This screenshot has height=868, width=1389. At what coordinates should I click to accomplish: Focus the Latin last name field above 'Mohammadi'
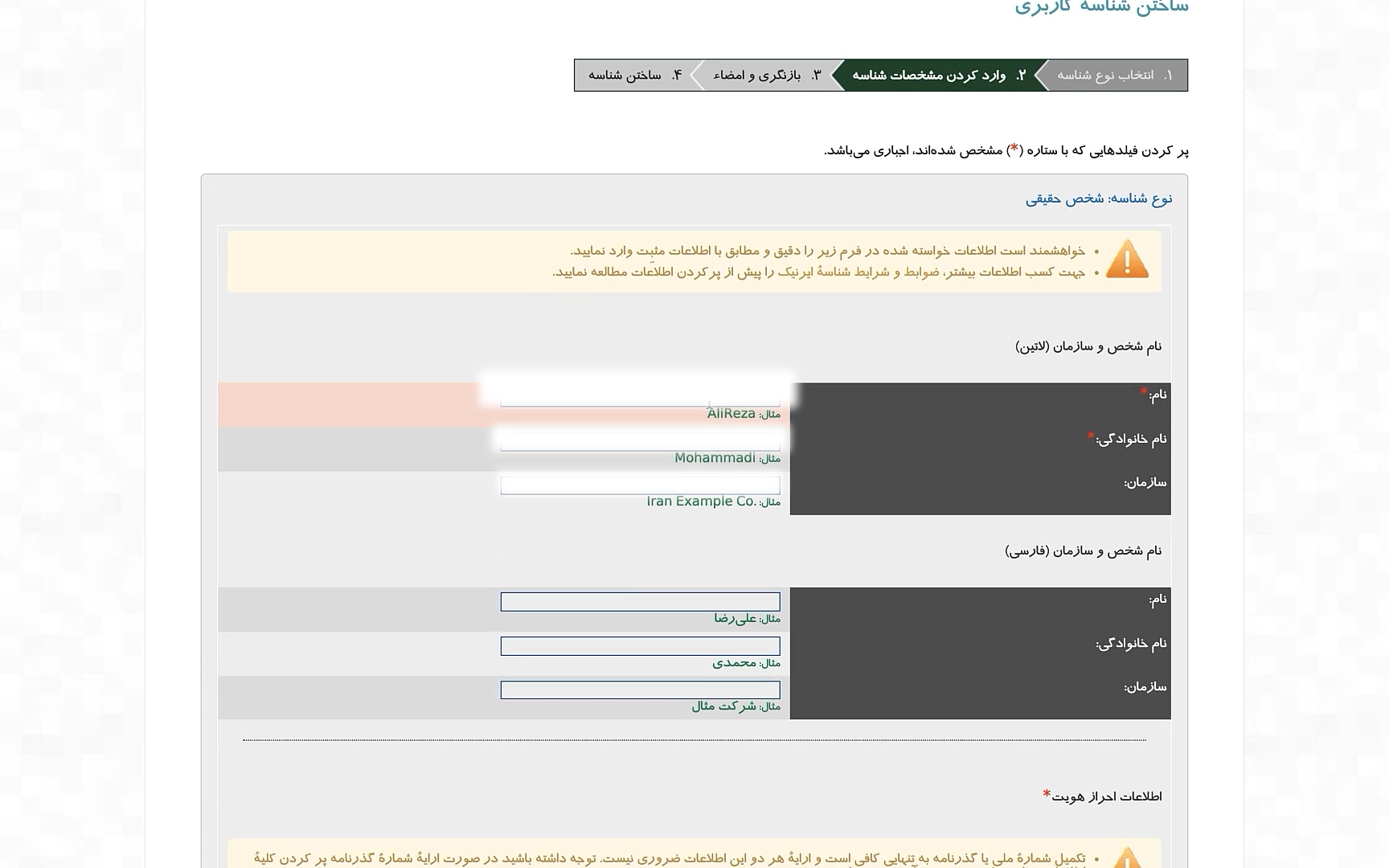coord(640,441)
